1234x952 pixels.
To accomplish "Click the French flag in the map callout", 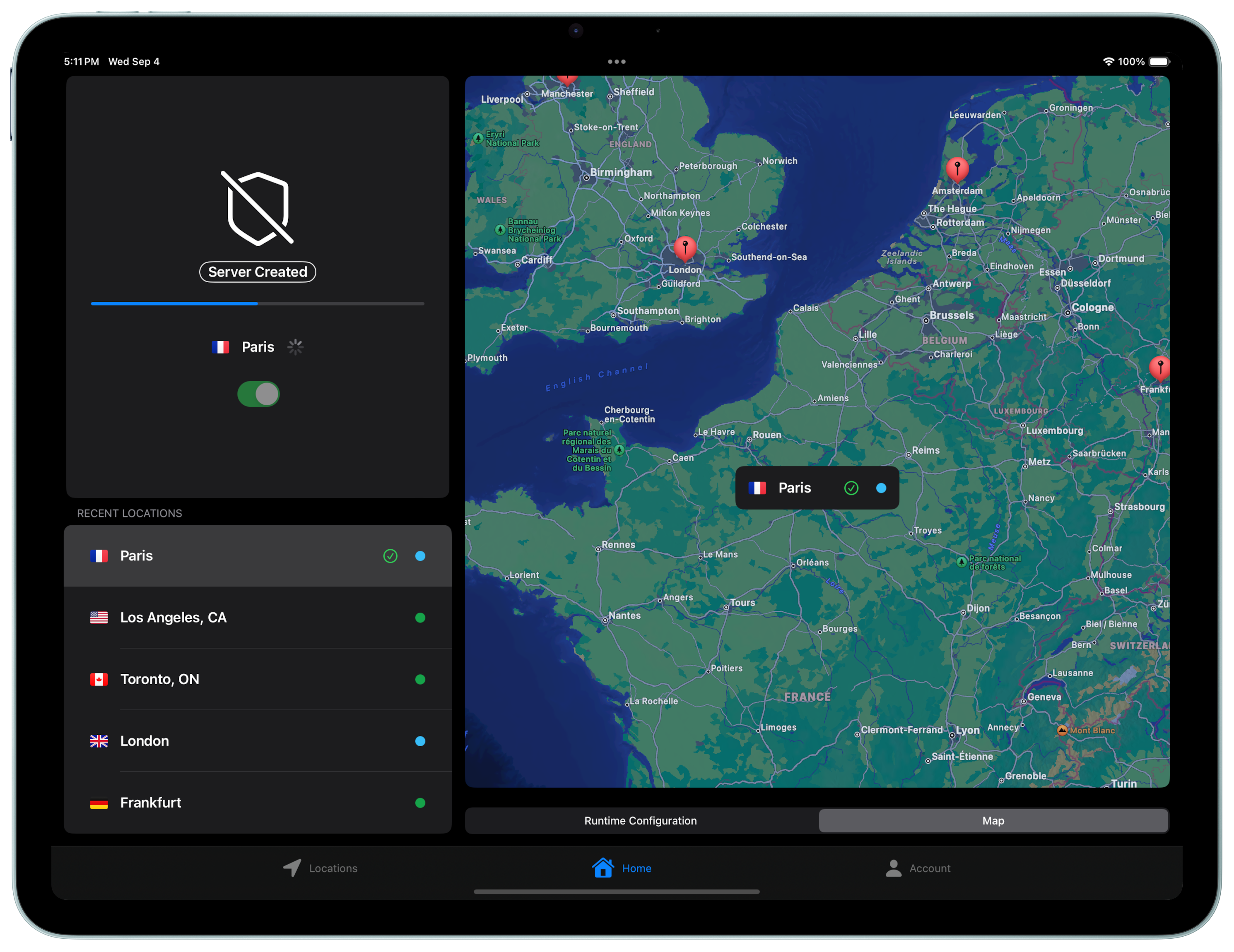I will coord(757,488).
